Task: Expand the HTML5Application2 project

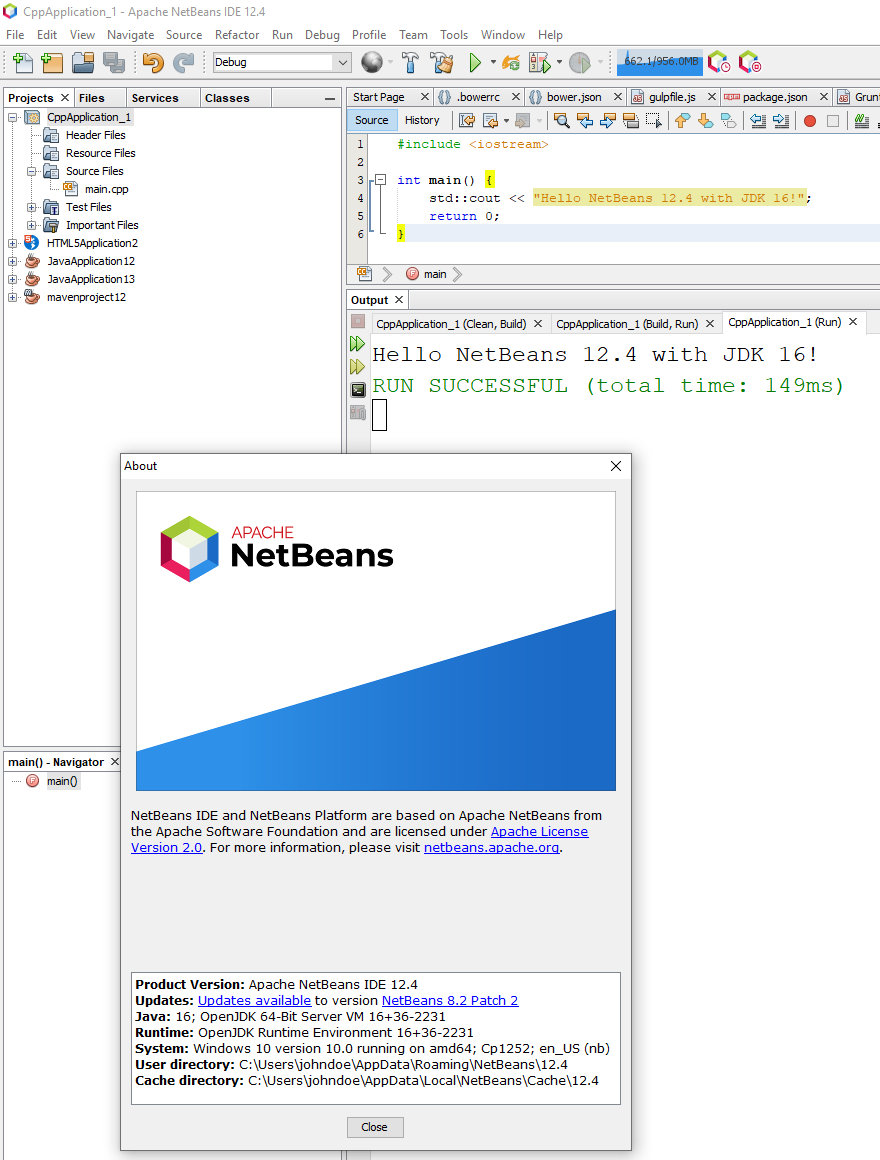Action: [13, 243]
